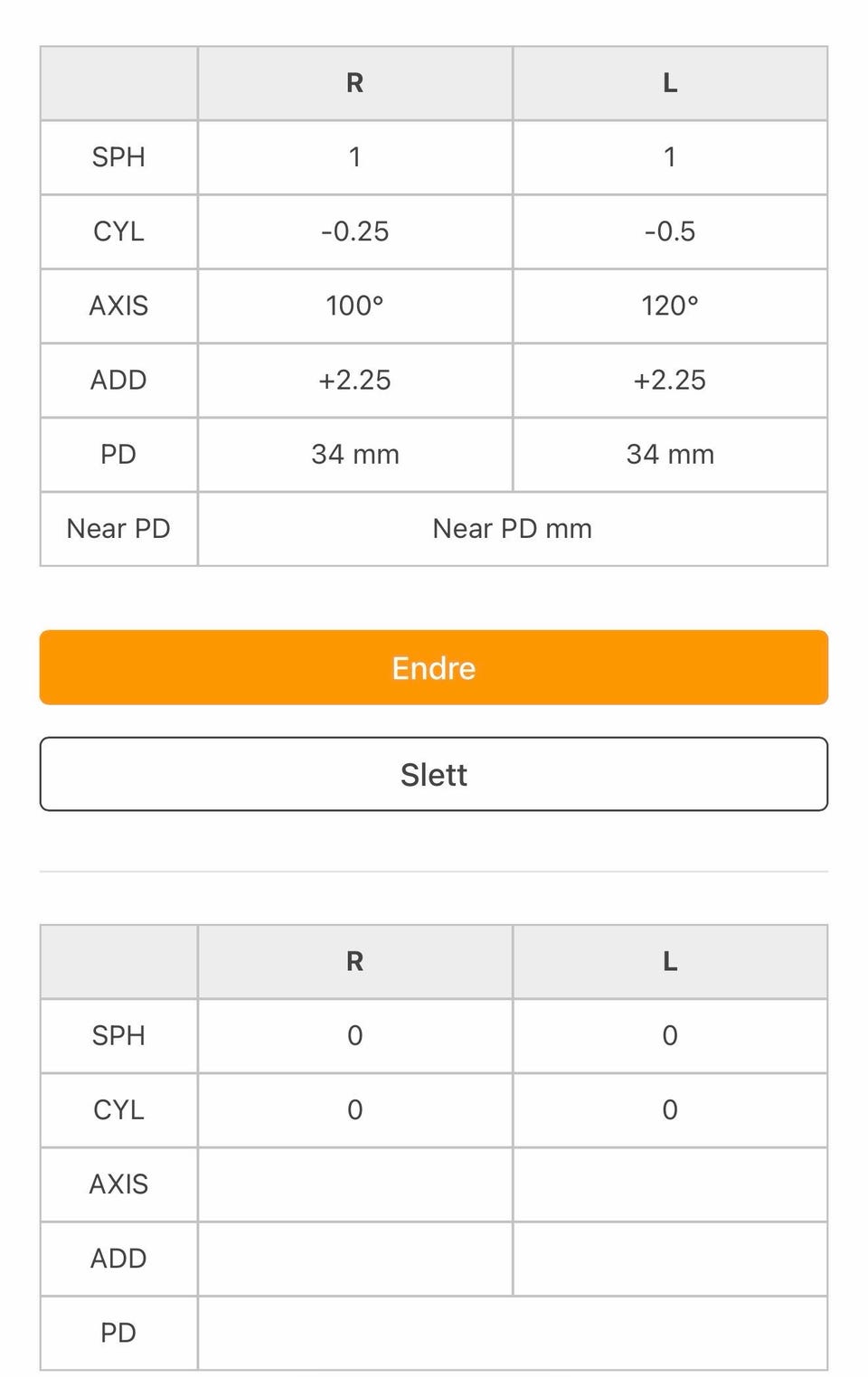Click the Near PD mm field
This screenshot has height=1377, width=868.
pyautogui.click(x=512, y=529)
